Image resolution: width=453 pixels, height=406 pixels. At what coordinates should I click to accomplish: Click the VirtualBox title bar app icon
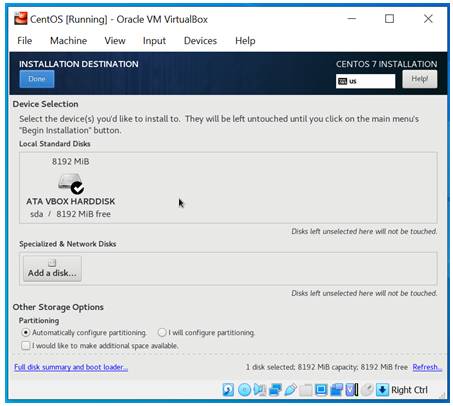[21, 19]
